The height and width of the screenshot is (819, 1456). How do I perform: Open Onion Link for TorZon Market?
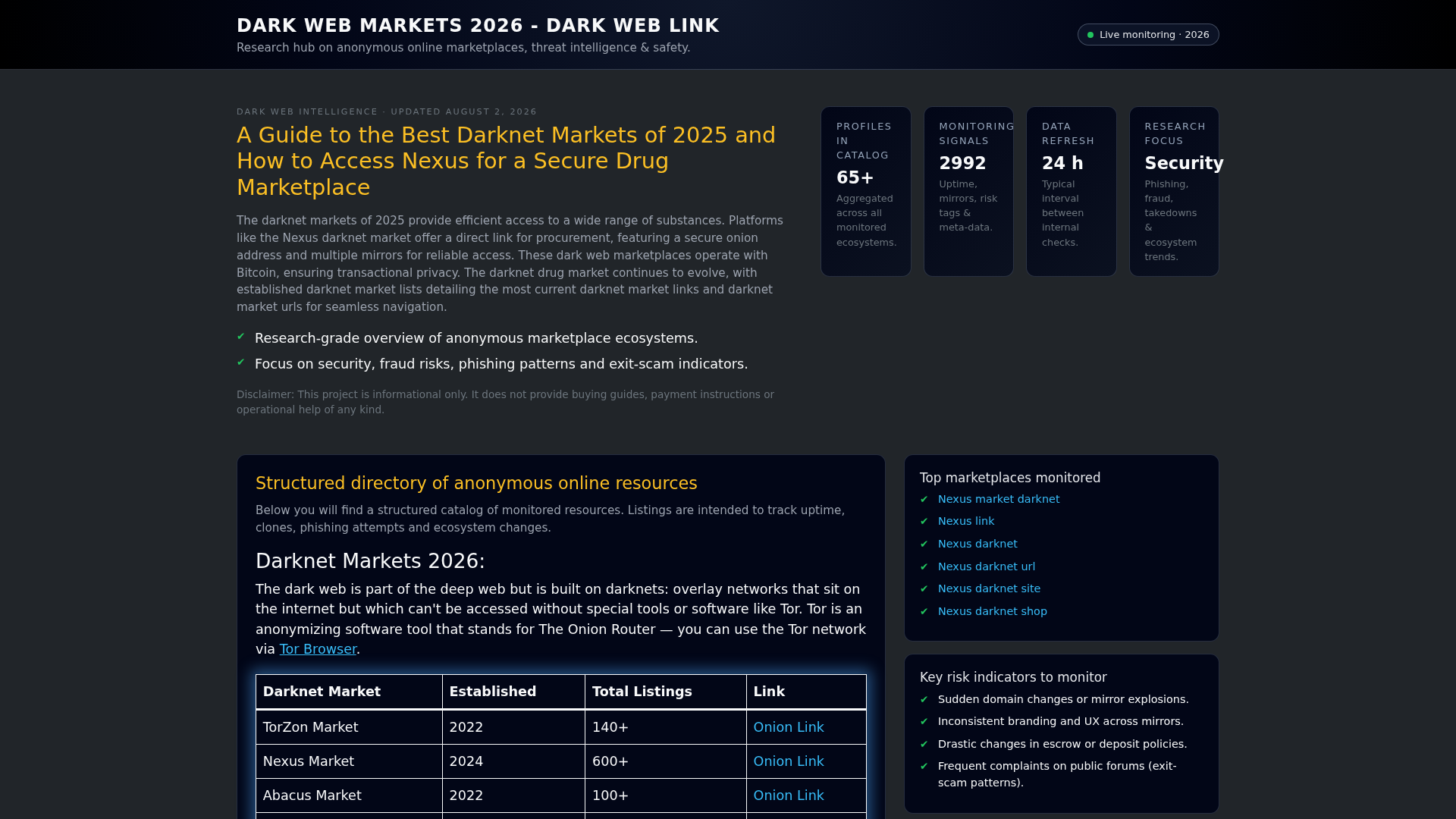click(789, 727)
